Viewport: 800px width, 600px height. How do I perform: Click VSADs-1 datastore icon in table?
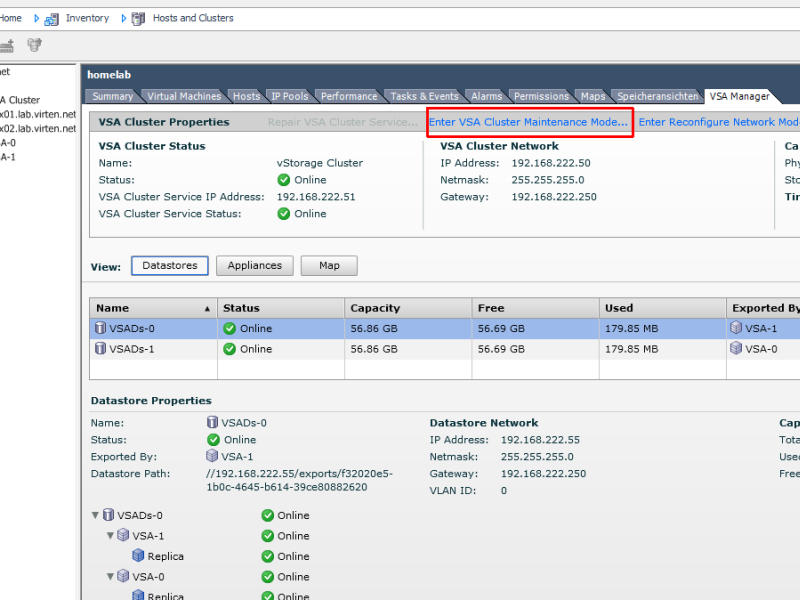(x=101, y=348)
